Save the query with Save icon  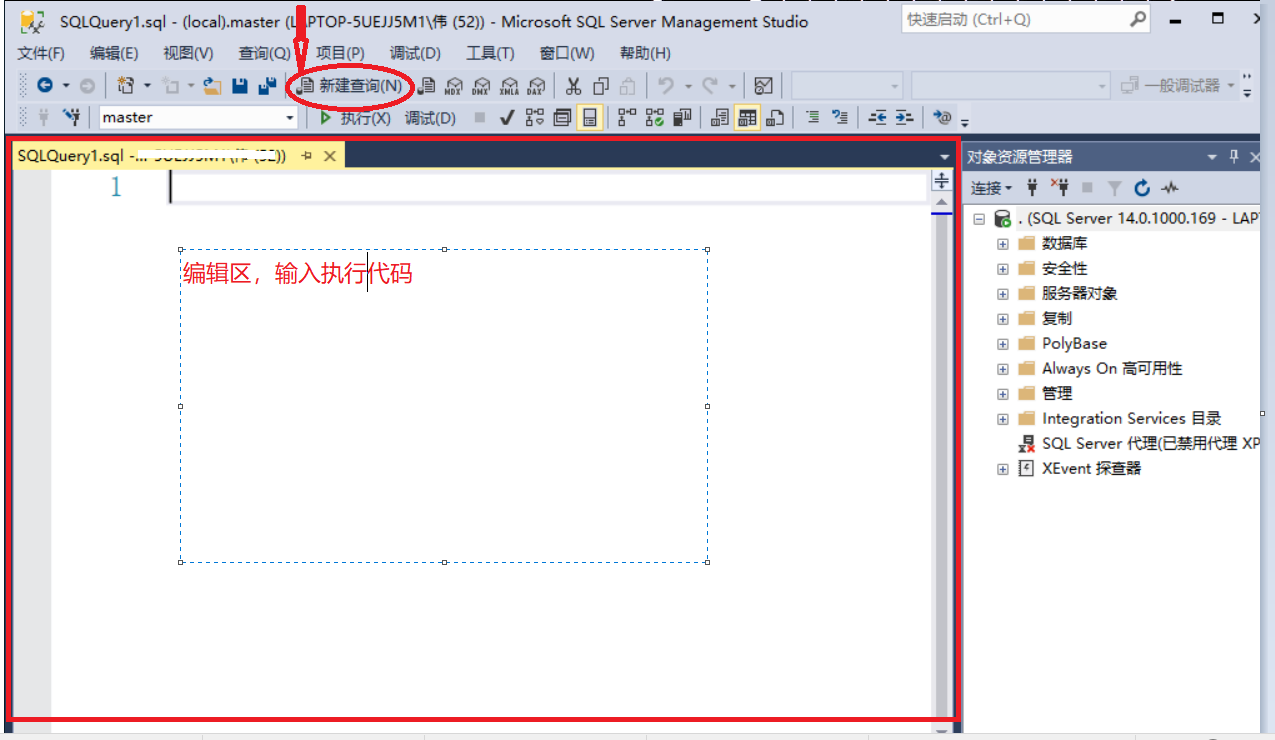pos(240,86)
